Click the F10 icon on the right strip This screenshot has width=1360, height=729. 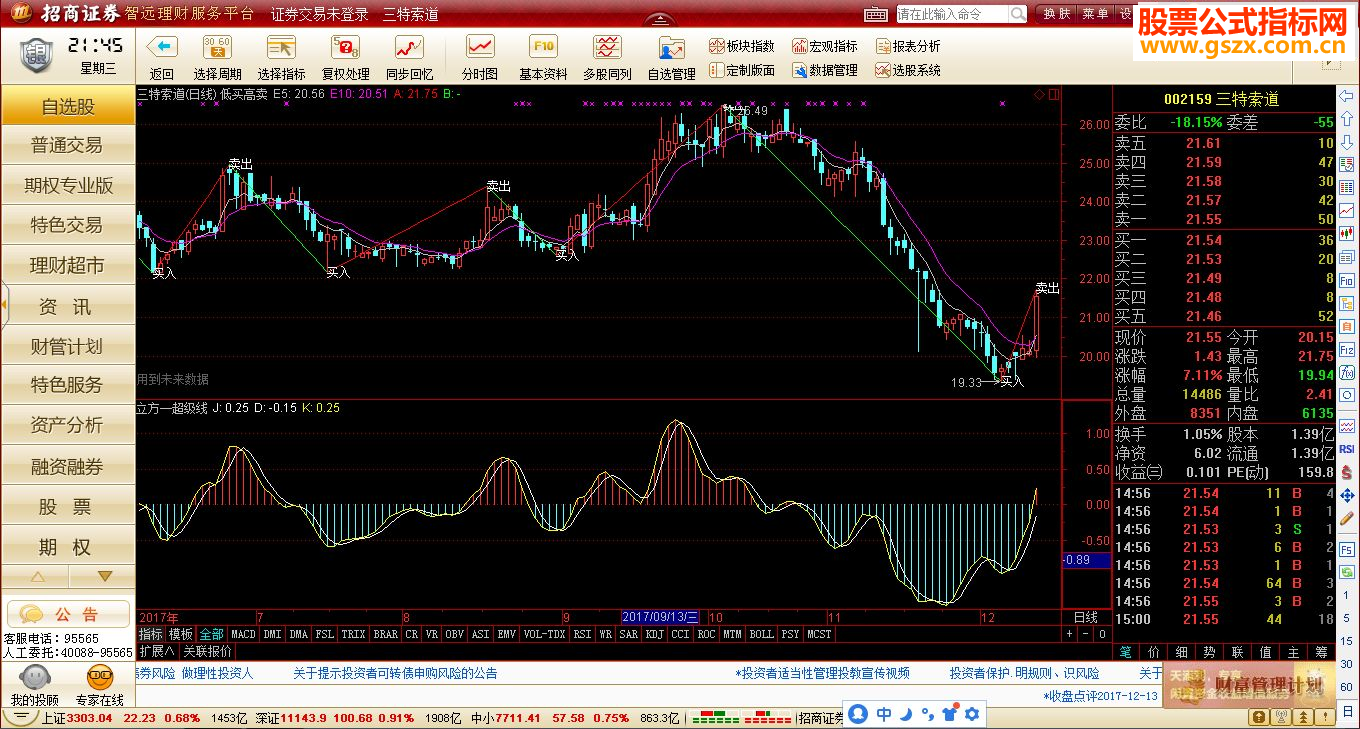(1346, 280)
